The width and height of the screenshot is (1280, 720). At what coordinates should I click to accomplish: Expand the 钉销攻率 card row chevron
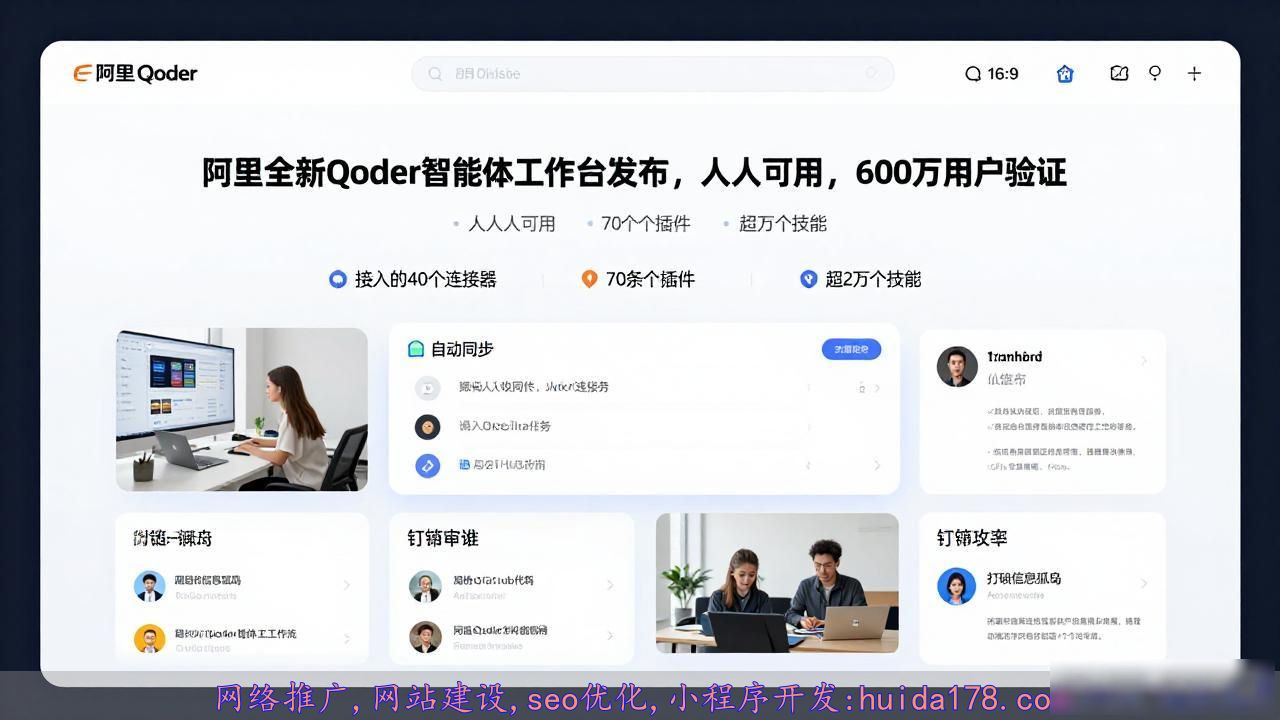(x=1144, y=583)
